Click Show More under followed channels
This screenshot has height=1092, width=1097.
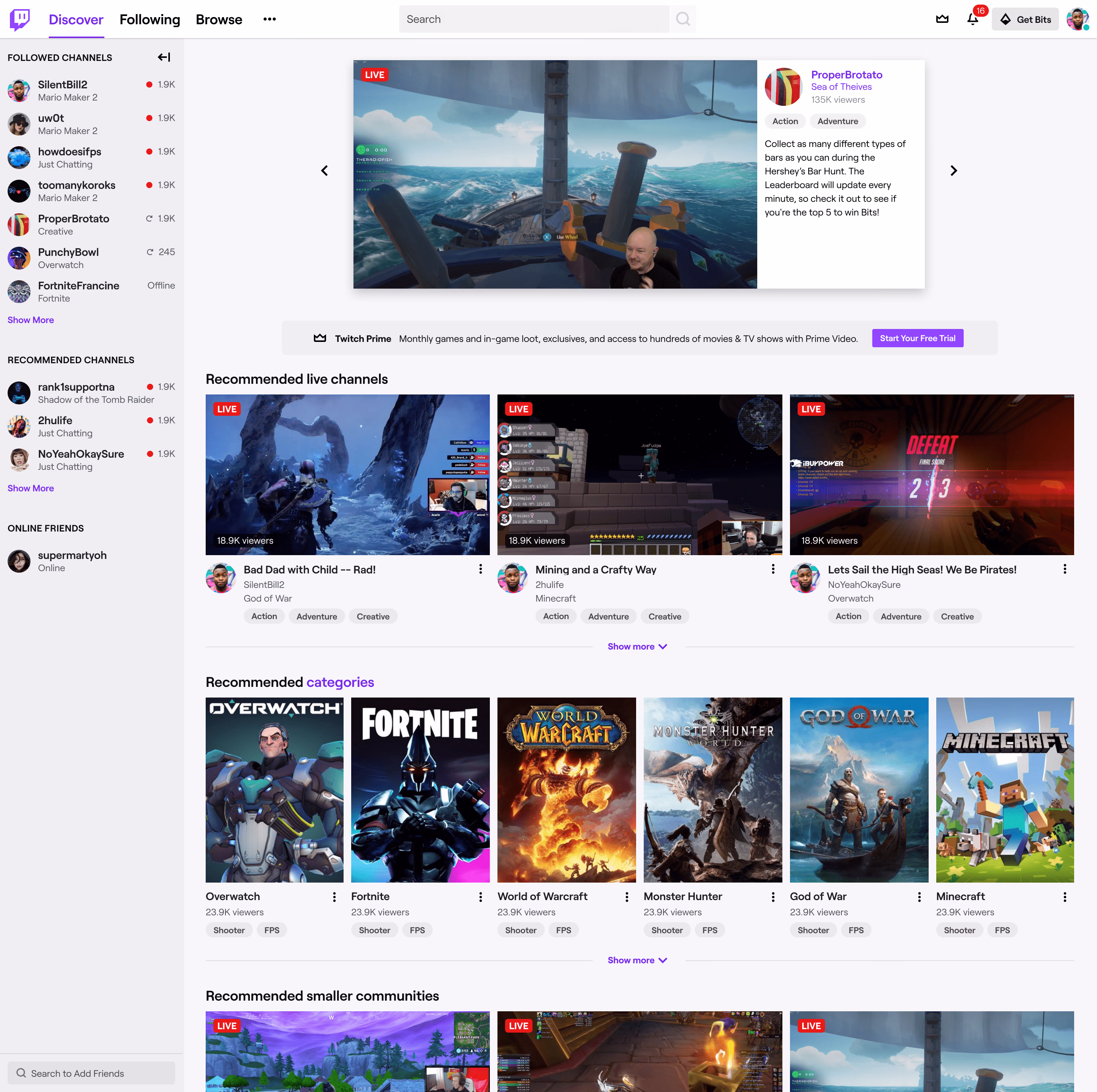pos(30,319)
